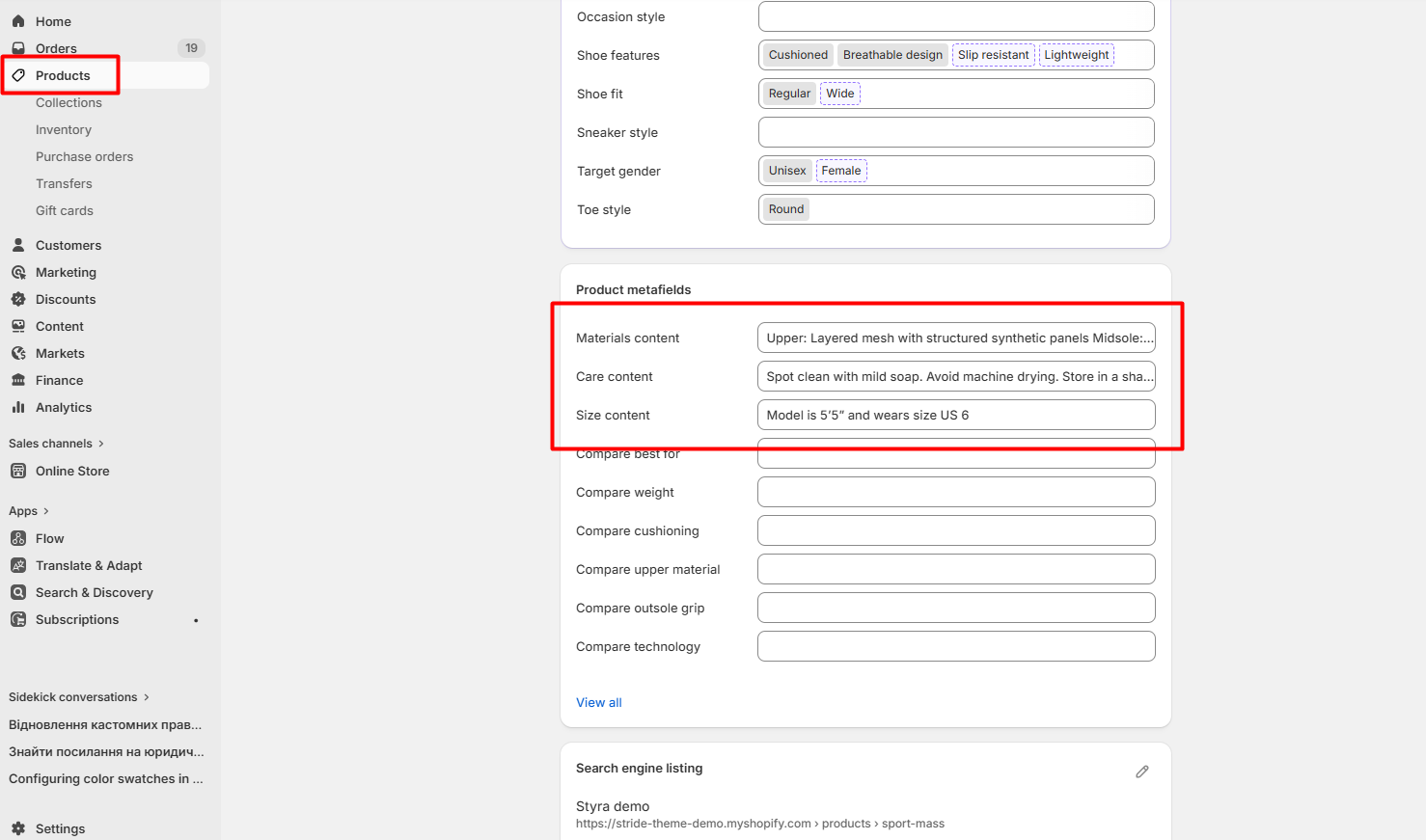Select the Regular shoe fit tag
This screenshot has width=1426, height=840.
pos(789,94)
